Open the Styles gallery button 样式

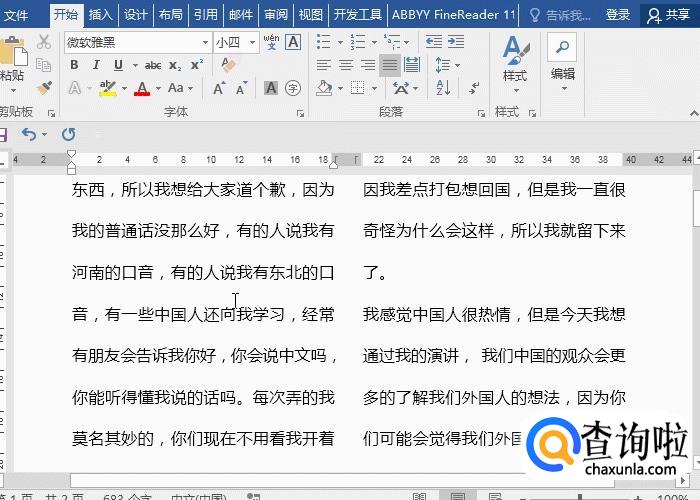515,65
